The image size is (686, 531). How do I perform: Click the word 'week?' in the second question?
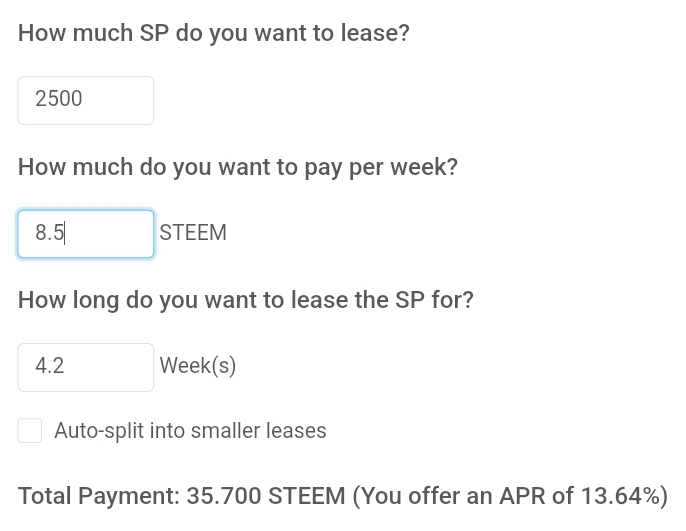coord(424,167)
